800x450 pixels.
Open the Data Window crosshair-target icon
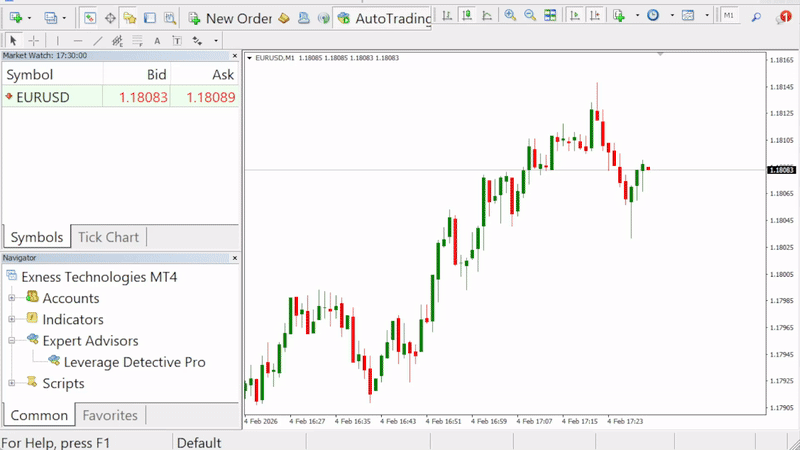pyautogui.click(x=110, y=18)
